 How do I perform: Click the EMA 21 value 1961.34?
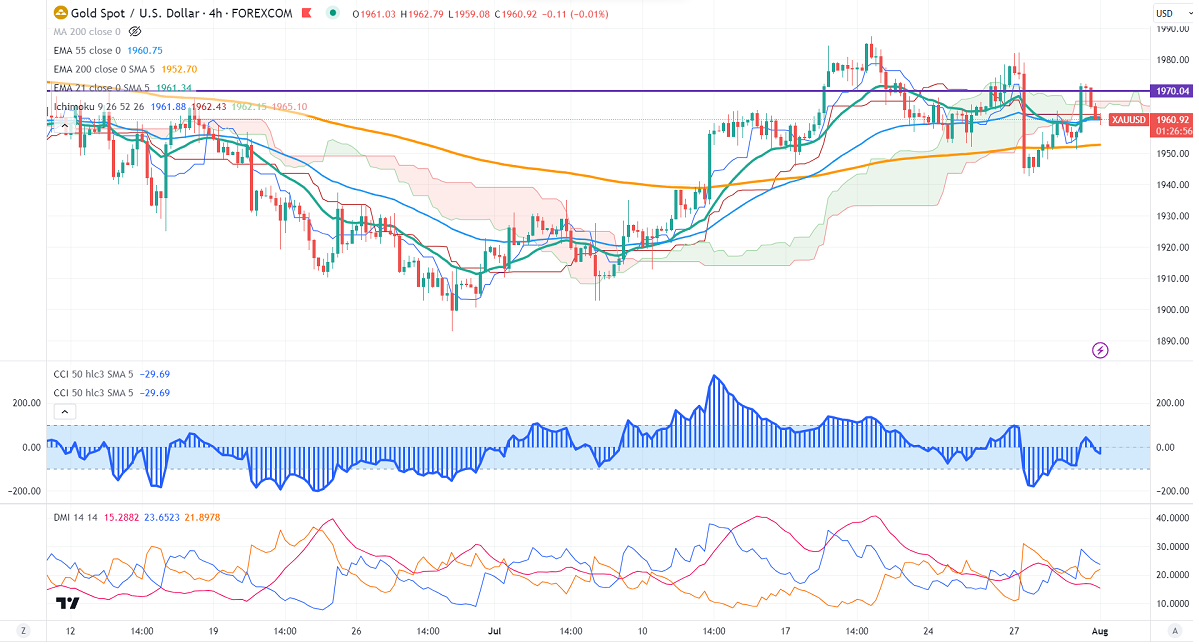(174, 88)
